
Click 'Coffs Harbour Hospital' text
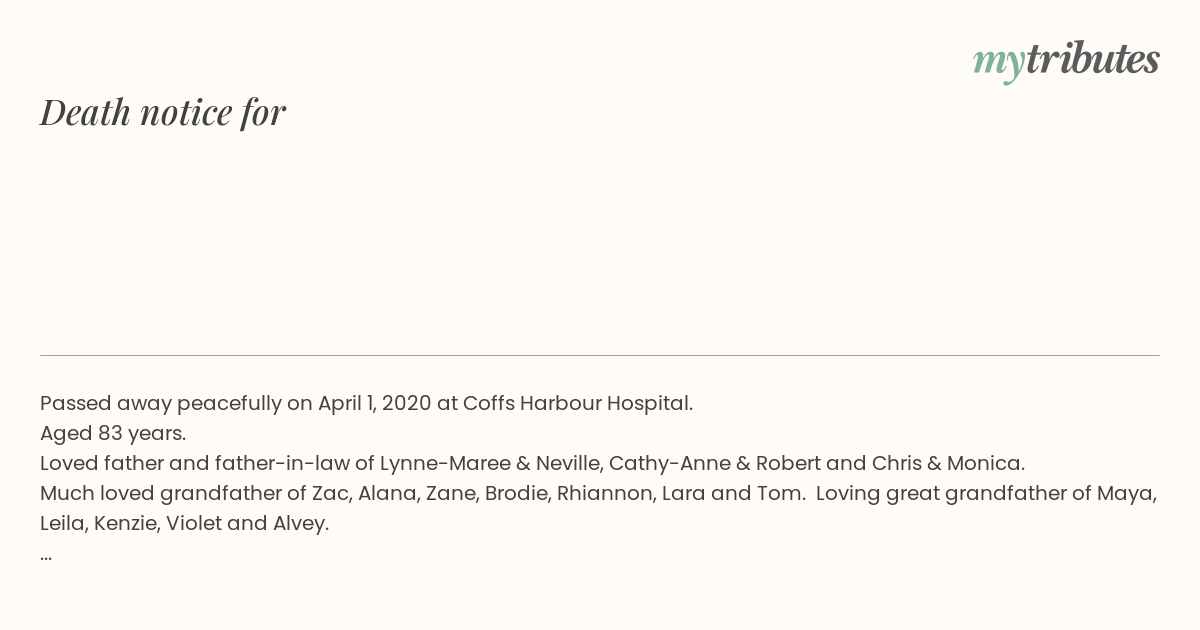tap(577, 403)
